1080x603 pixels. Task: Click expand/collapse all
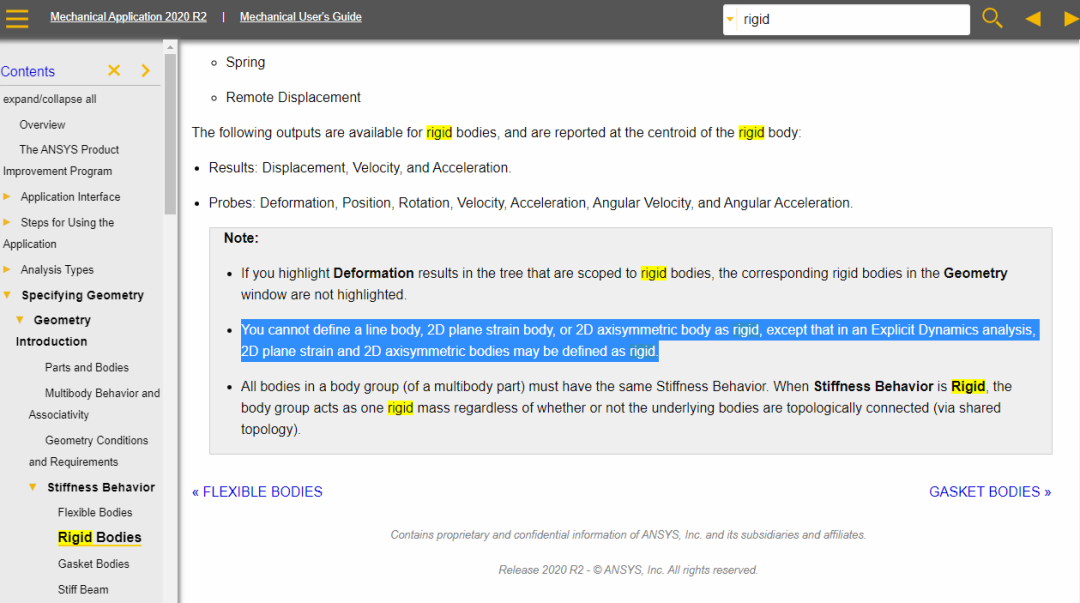(50, 99)
